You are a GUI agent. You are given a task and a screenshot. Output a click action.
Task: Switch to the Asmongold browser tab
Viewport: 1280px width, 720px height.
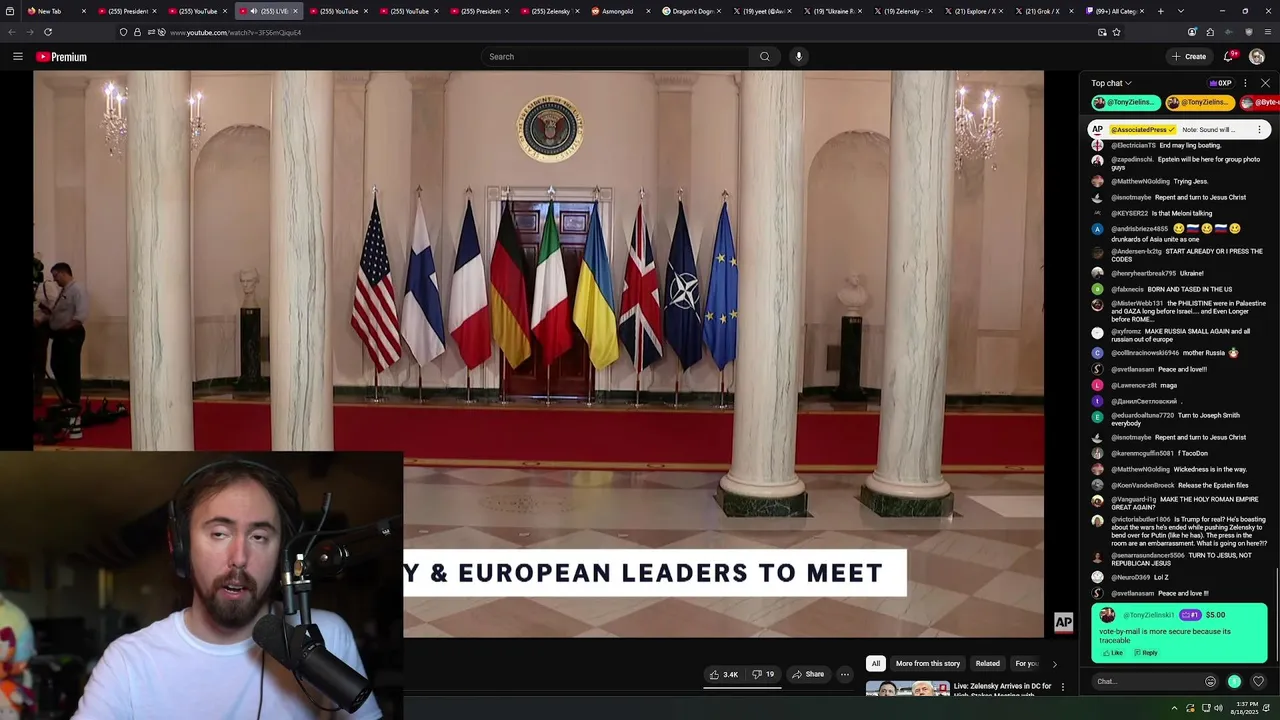[619, 11]
